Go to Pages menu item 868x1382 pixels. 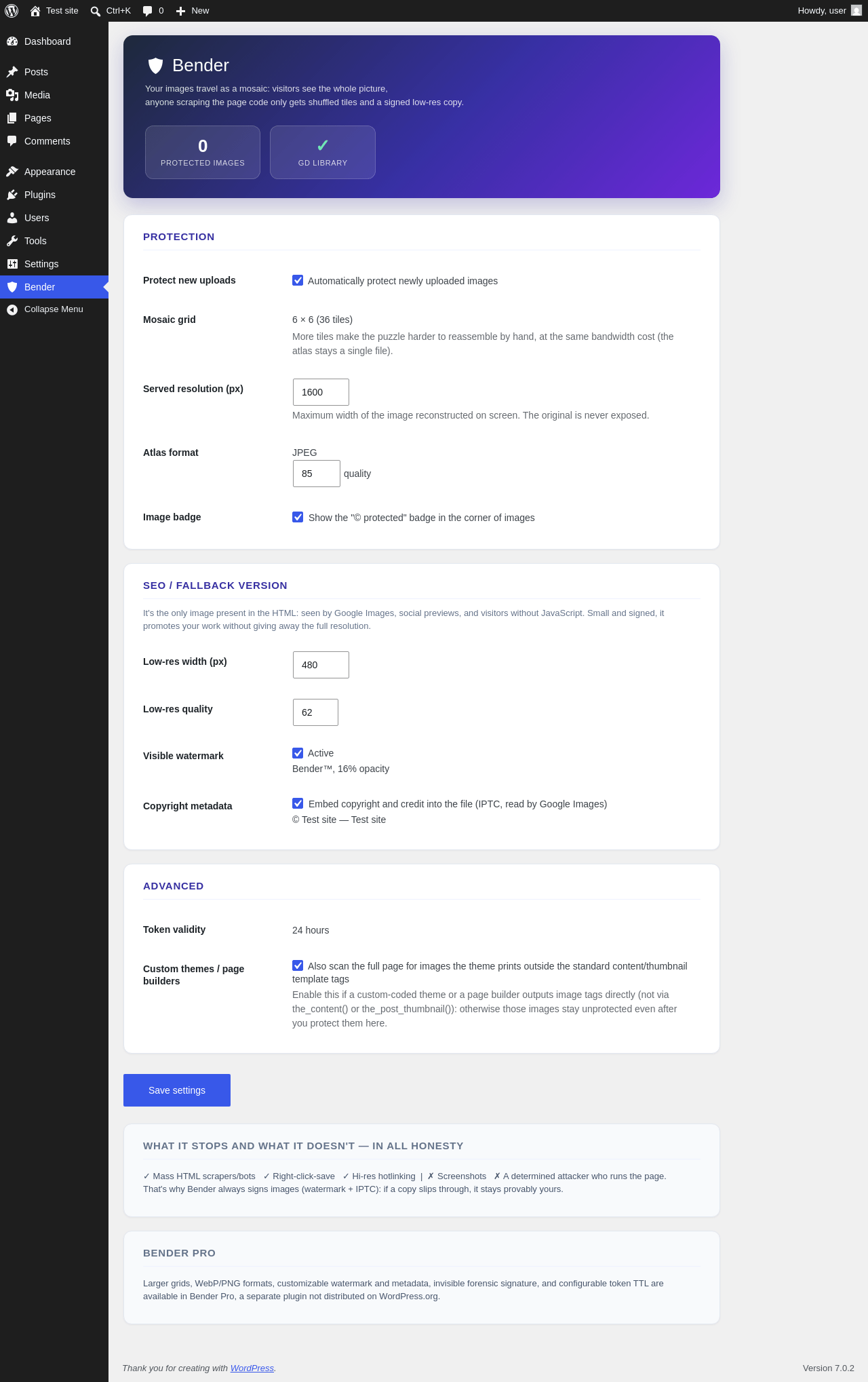click(x=54, y=118)
